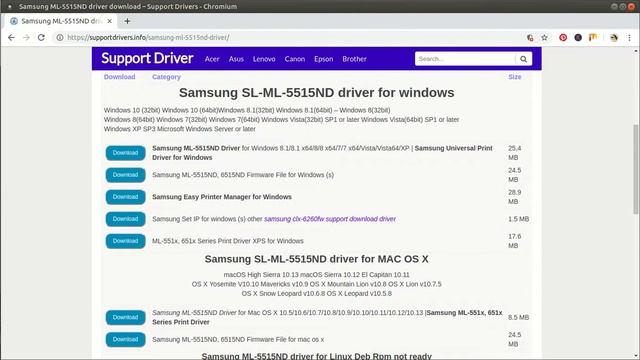The width and height of the screenshot is (640, 360).
Task: Open the Asus menu item
Action: coord(236,59)
